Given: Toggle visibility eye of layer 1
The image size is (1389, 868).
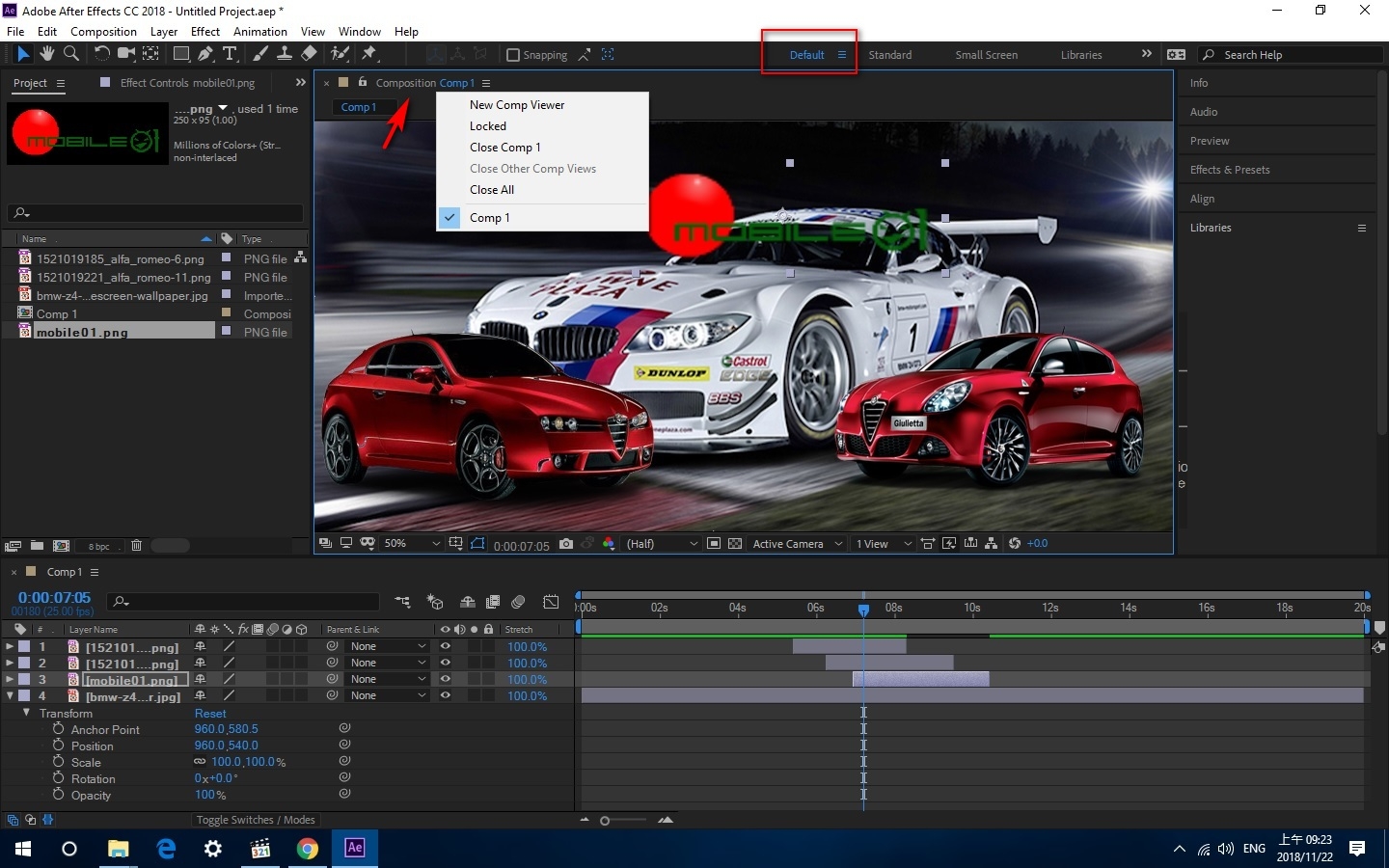Looking at the screenshot, I should pyautogui.click(x=446, y=646).
